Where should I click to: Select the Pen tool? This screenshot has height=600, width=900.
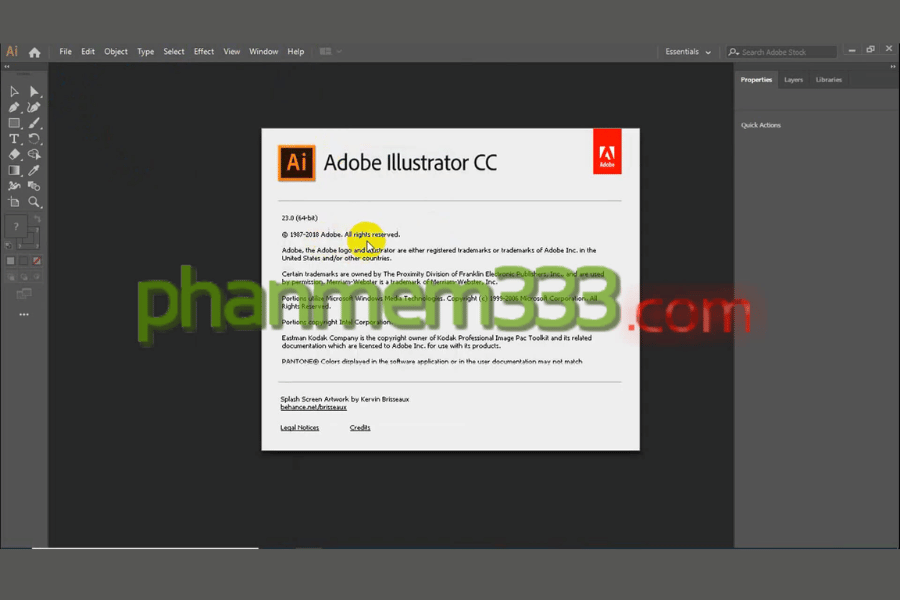(14, 107)
